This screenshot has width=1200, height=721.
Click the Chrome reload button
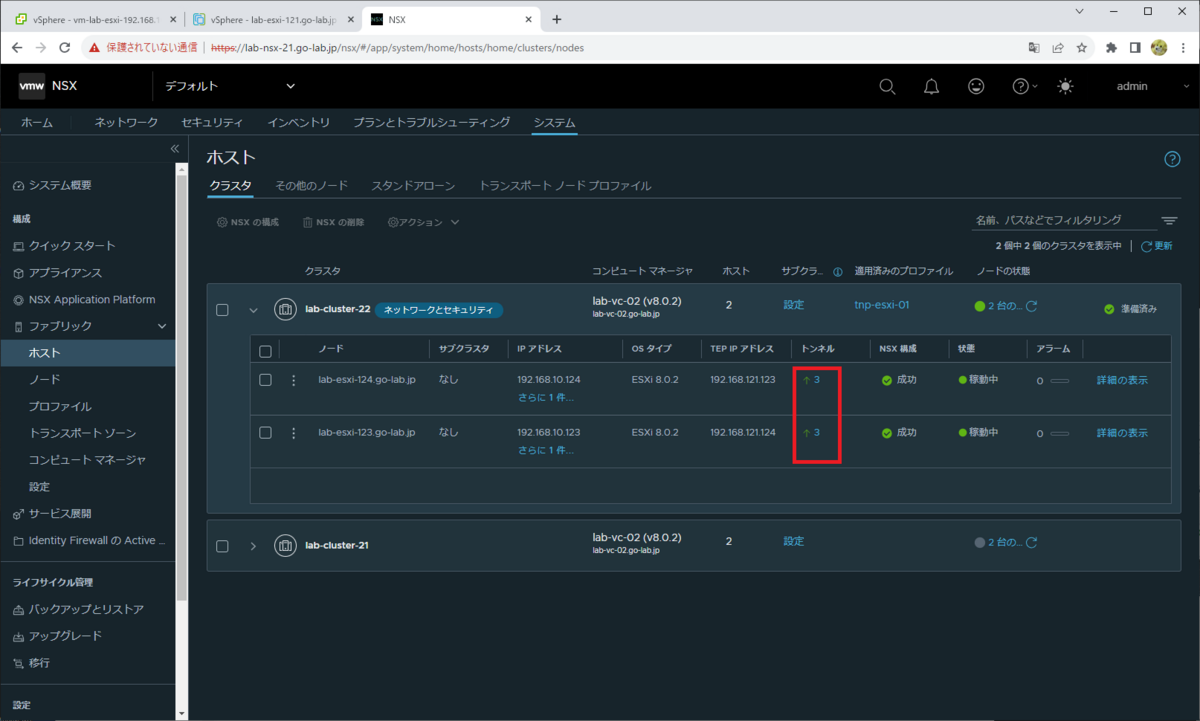(65, 47)
